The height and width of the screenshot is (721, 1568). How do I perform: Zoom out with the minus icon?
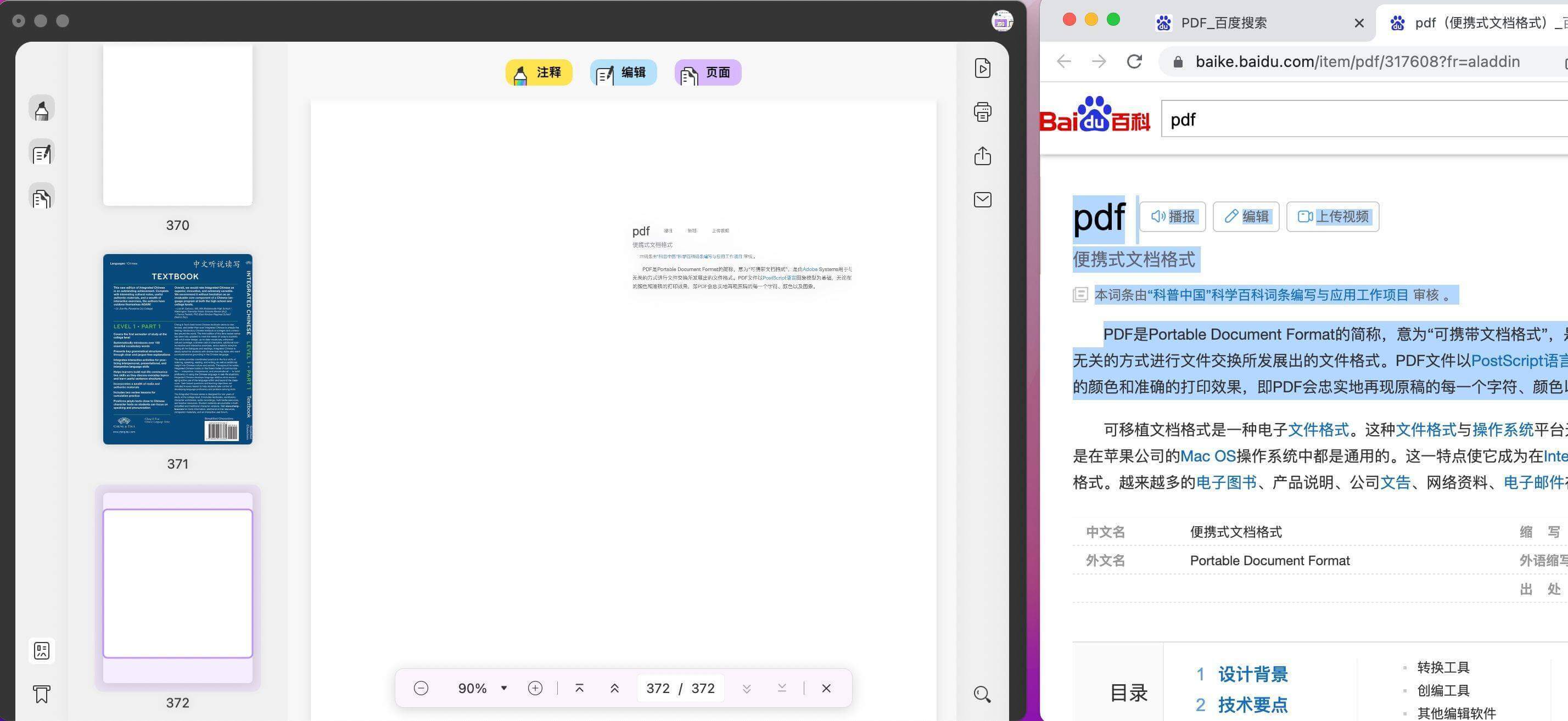(x=421, y=688)
